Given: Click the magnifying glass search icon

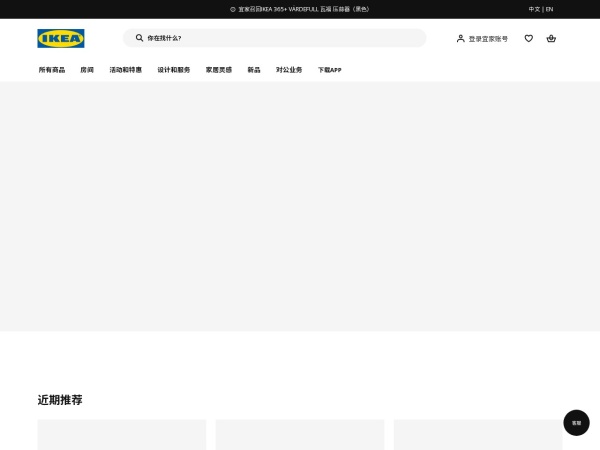Looking at the screenshot, I should click(x=139, y=38).
